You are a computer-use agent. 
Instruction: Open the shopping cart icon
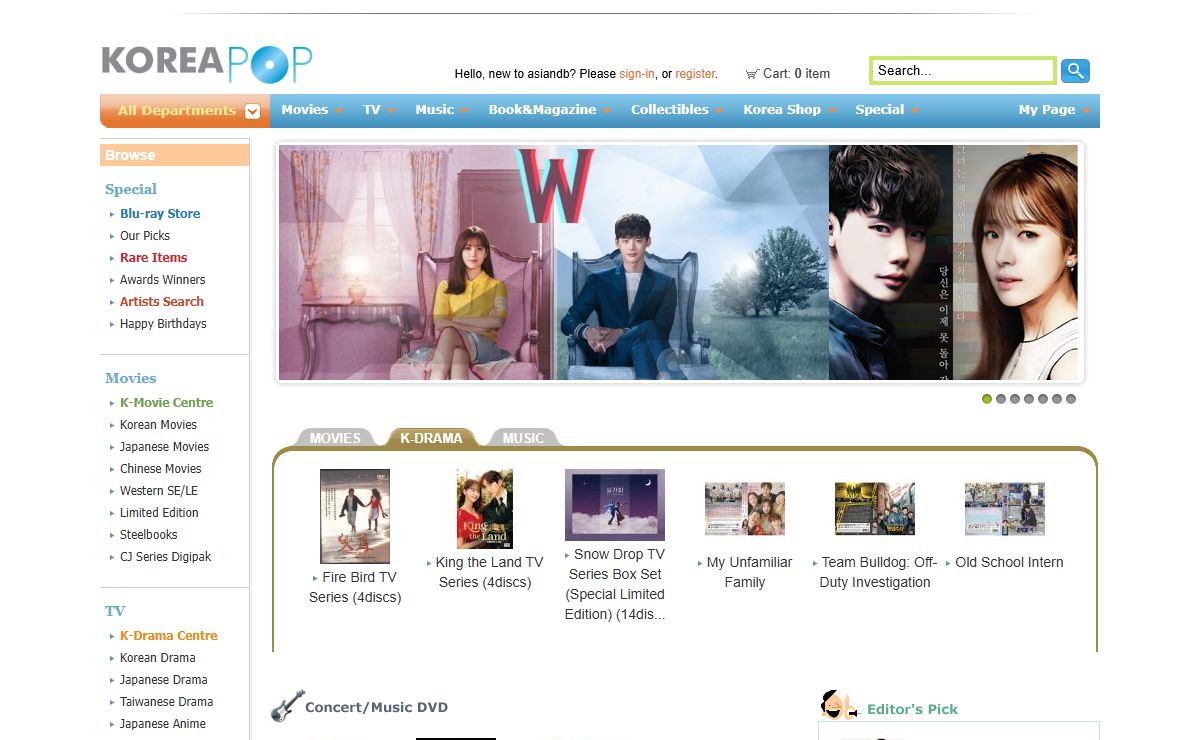pyautogui.click(x=752, y=74)
